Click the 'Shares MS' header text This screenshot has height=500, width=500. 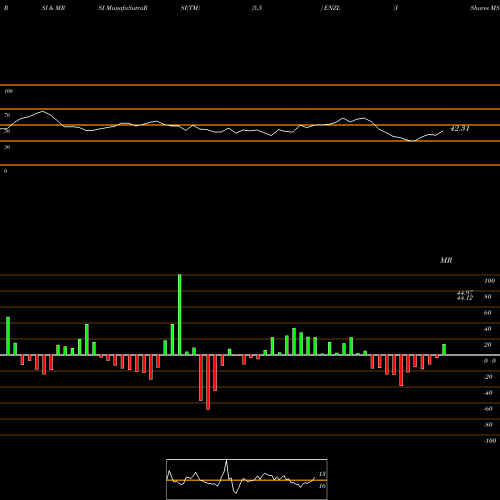485,8
